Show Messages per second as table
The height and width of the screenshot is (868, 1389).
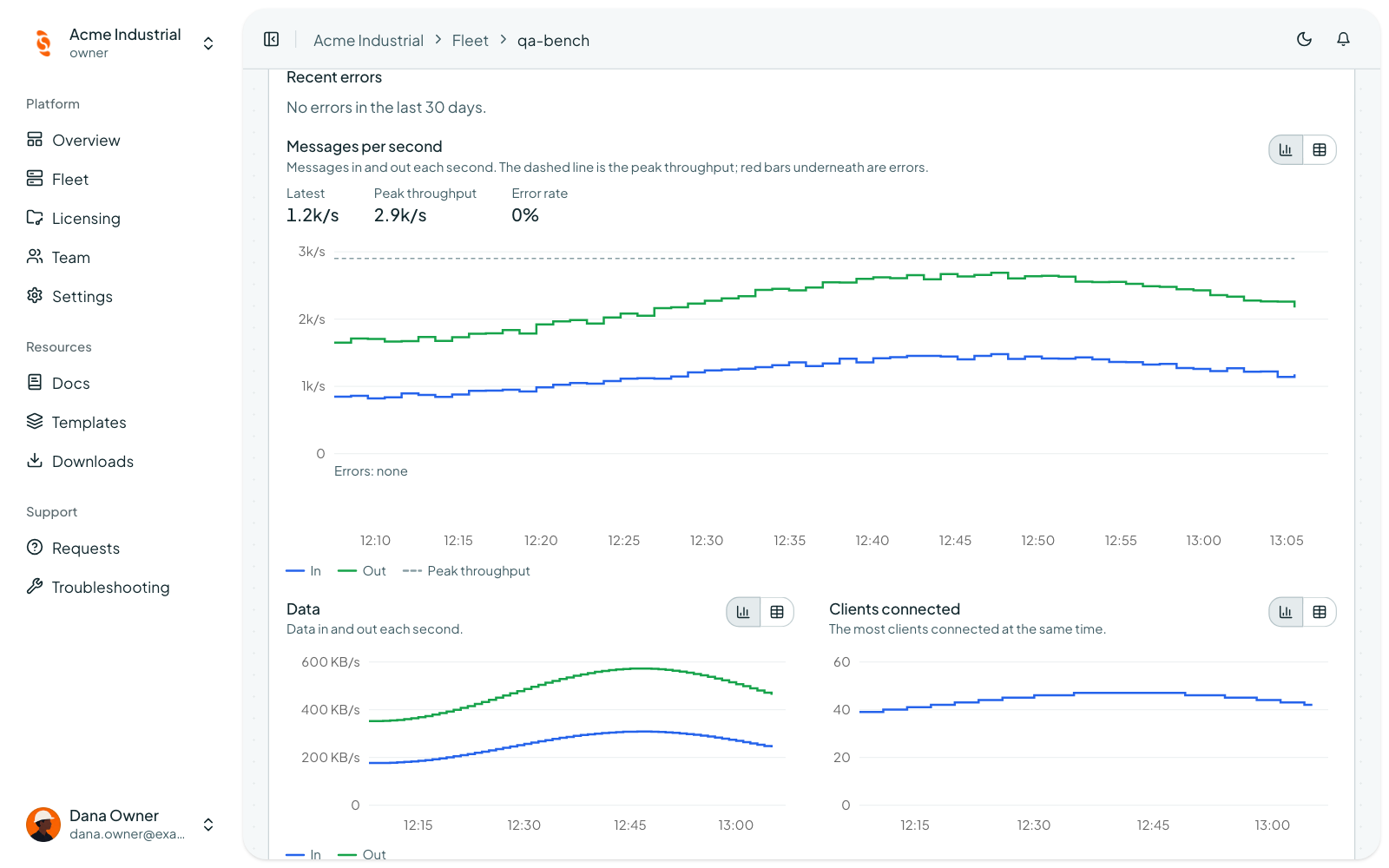coord(1320,150)
